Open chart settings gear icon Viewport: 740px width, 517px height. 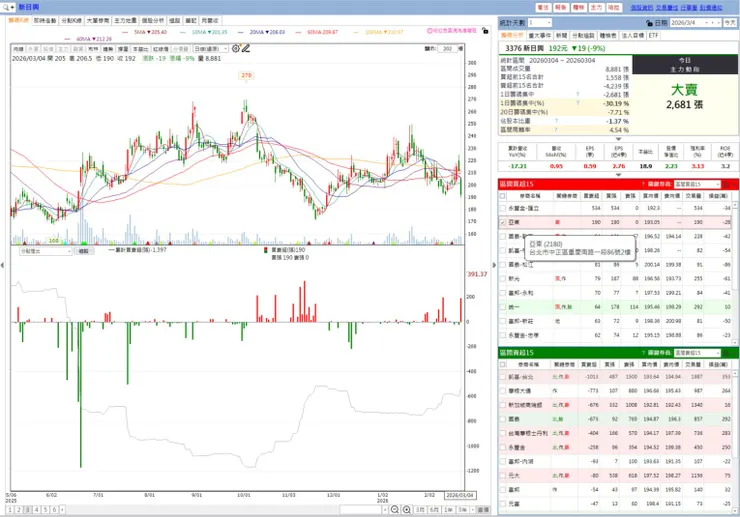235,48
